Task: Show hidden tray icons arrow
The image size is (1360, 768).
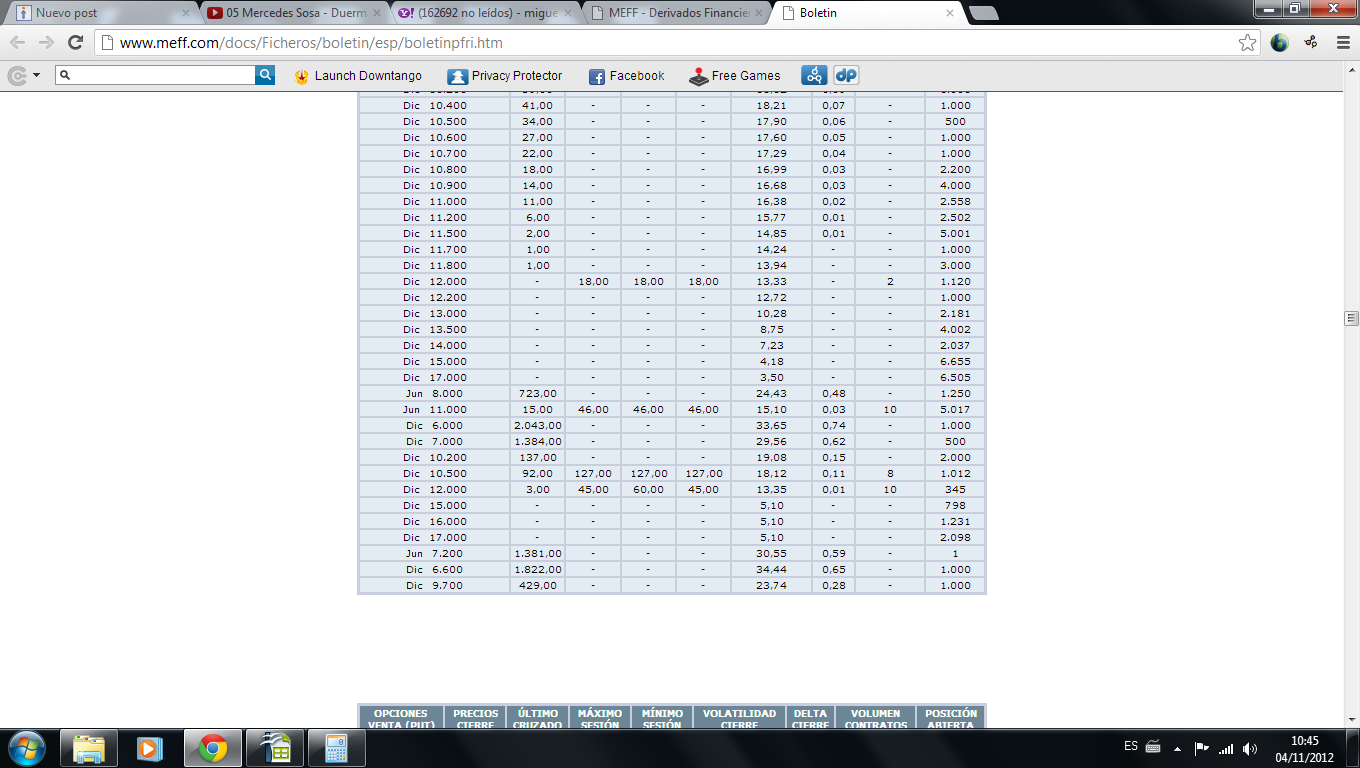Action: pyautogui.click(x=1177, y=748)
